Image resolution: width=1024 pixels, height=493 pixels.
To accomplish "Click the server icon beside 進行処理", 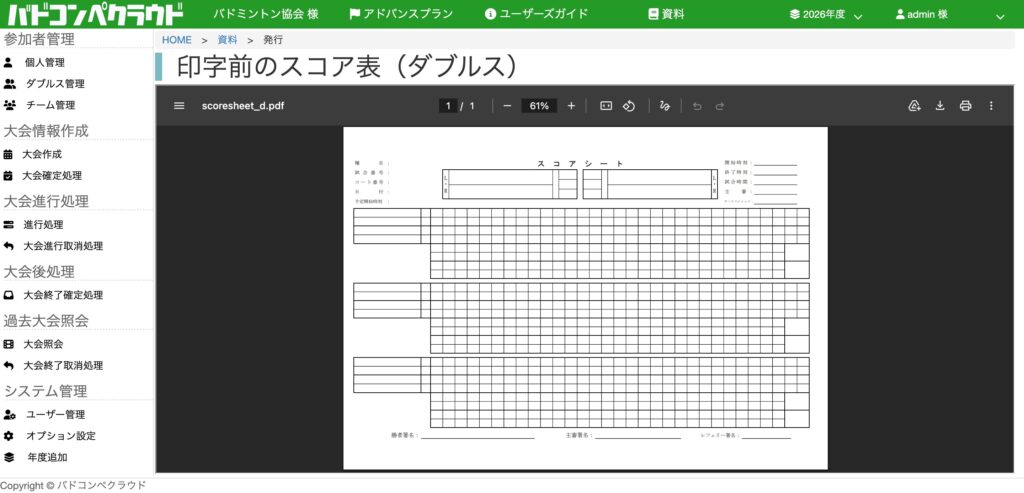I will pos(8,225).
